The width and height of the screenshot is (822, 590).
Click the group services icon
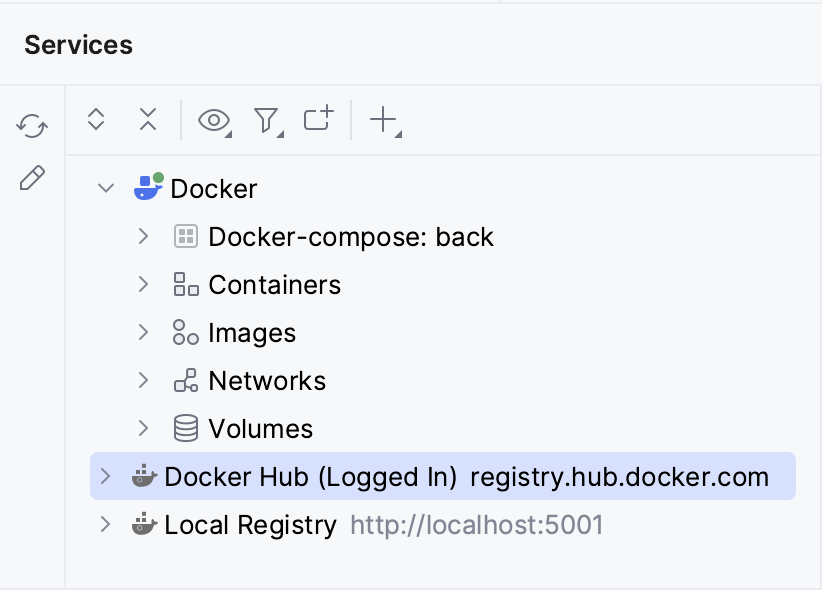tap(317, 119)
